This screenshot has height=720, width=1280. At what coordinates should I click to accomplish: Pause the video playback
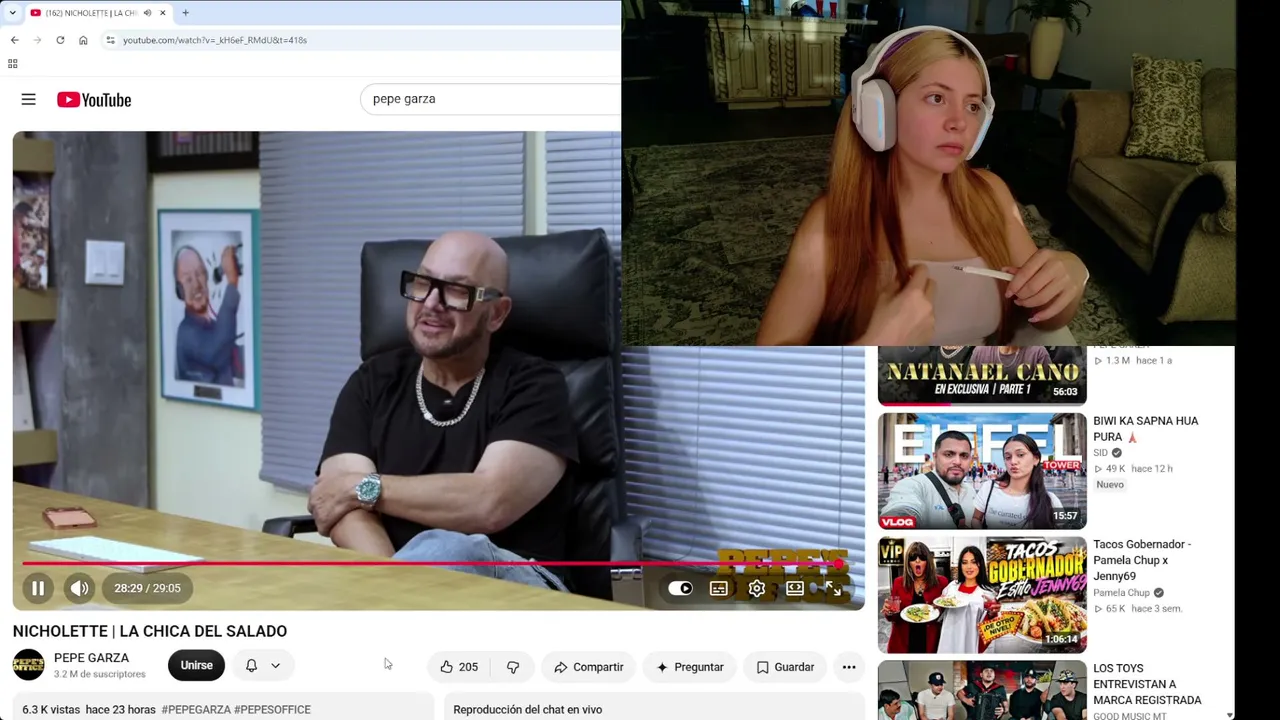[38, 588]
